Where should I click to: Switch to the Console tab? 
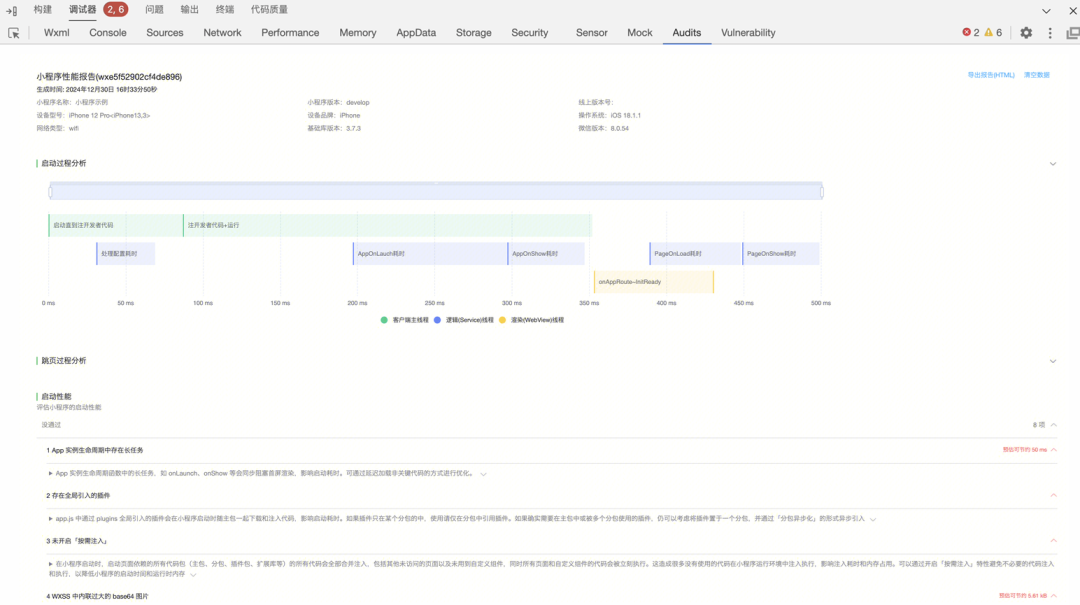[107, 32]
